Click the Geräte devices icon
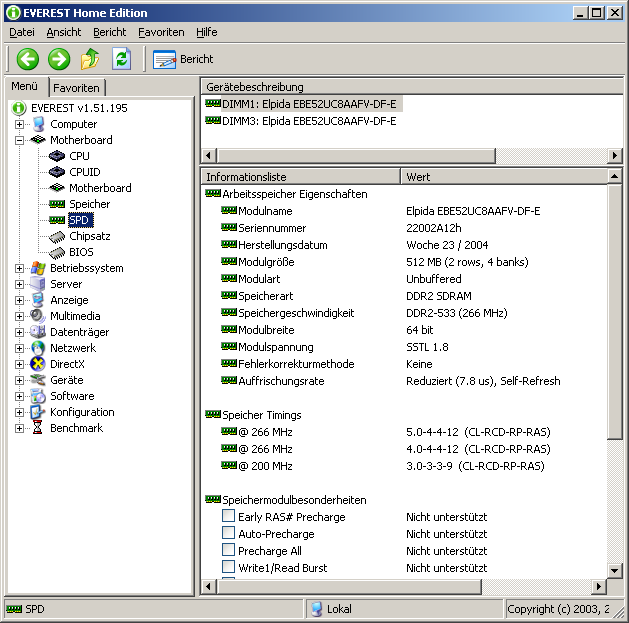Viewport: 629px width, 623px height. point(38,379)
